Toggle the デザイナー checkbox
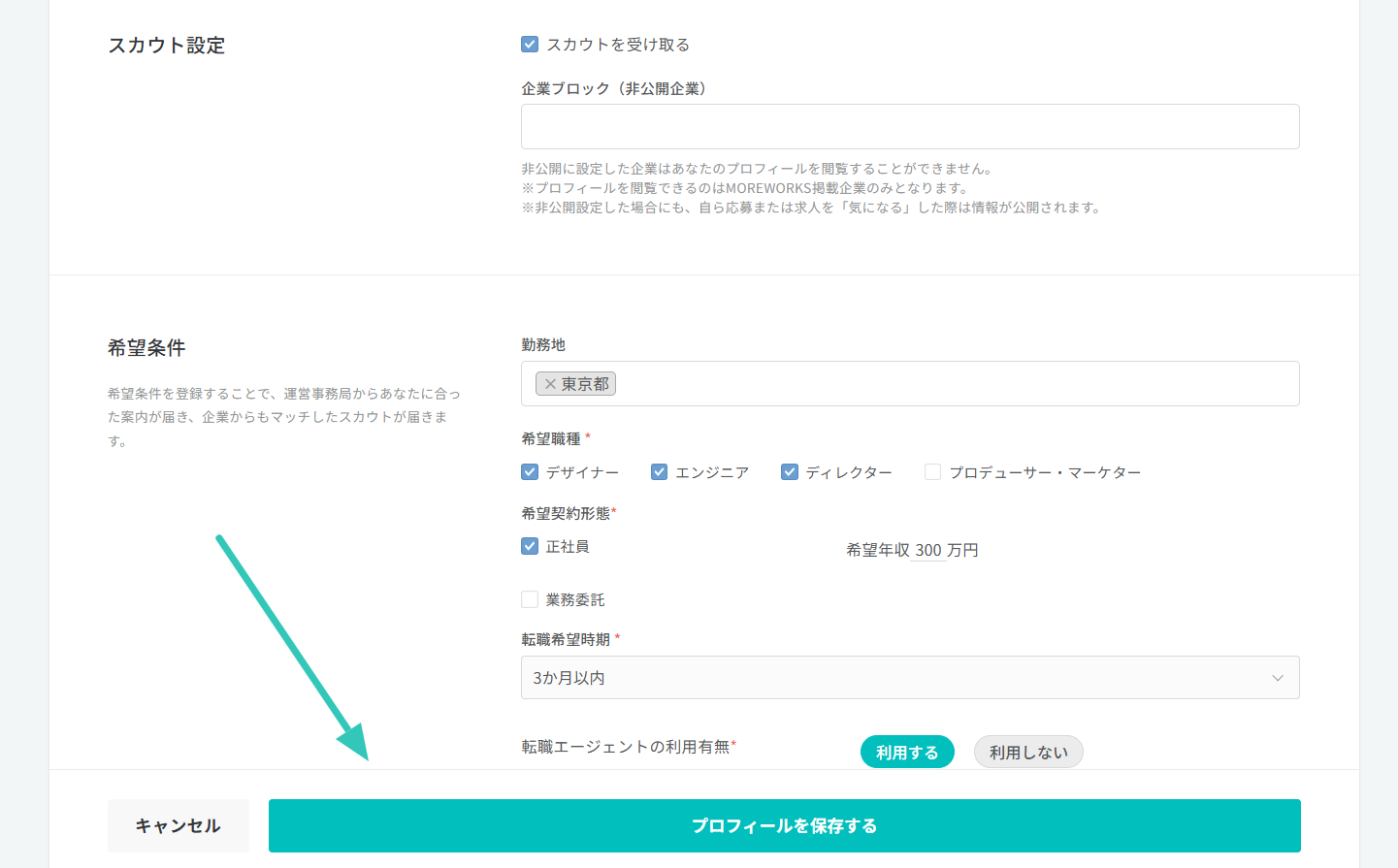1398x868 pixels. click(530, 472)
